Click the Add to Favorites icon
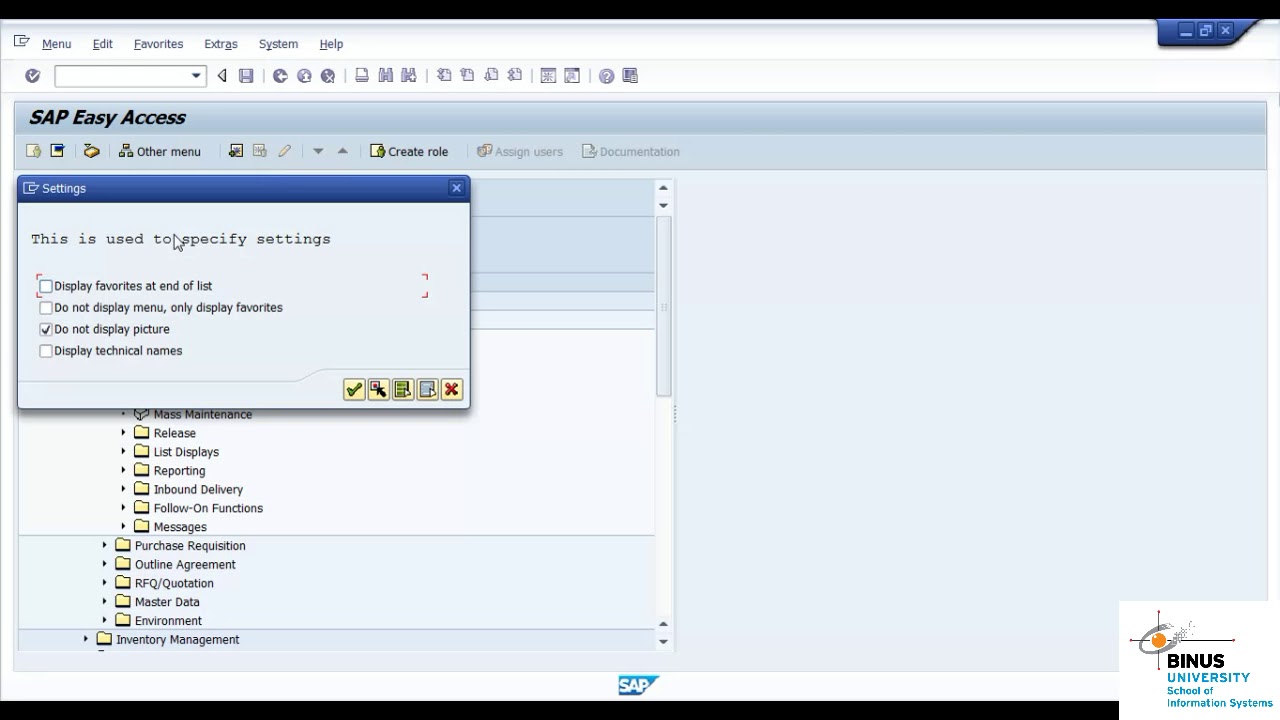The height and width of the screenshot is (720, 1280). 236,151
